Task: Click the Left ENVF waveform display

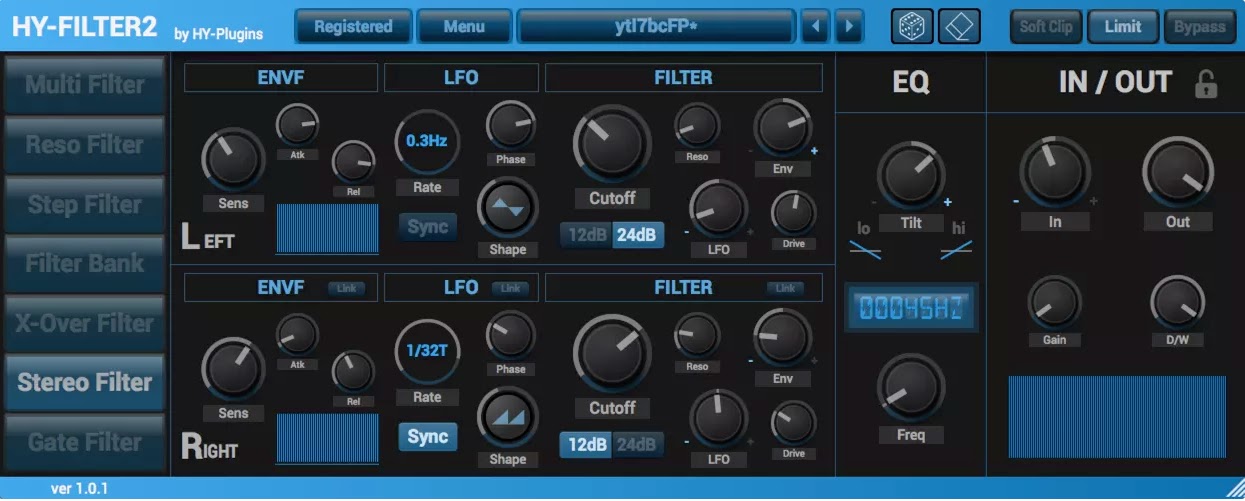Action: pyautogui.click(x=327, y=229)
